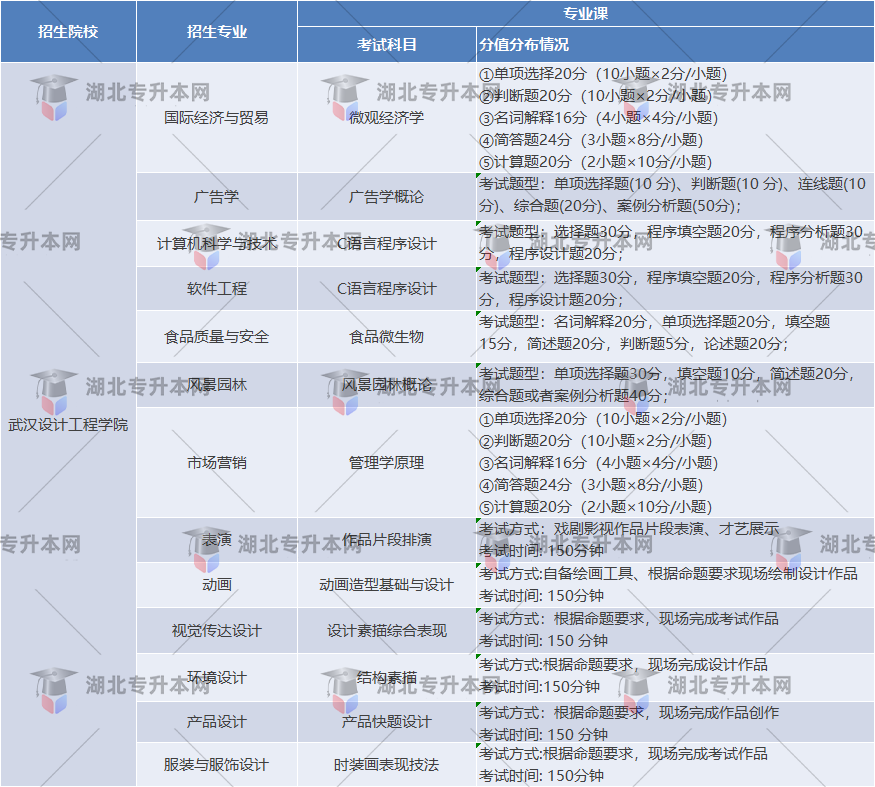The image size is (875, 787).
Task: Click the 专业课 header cell
Action: 585,13
